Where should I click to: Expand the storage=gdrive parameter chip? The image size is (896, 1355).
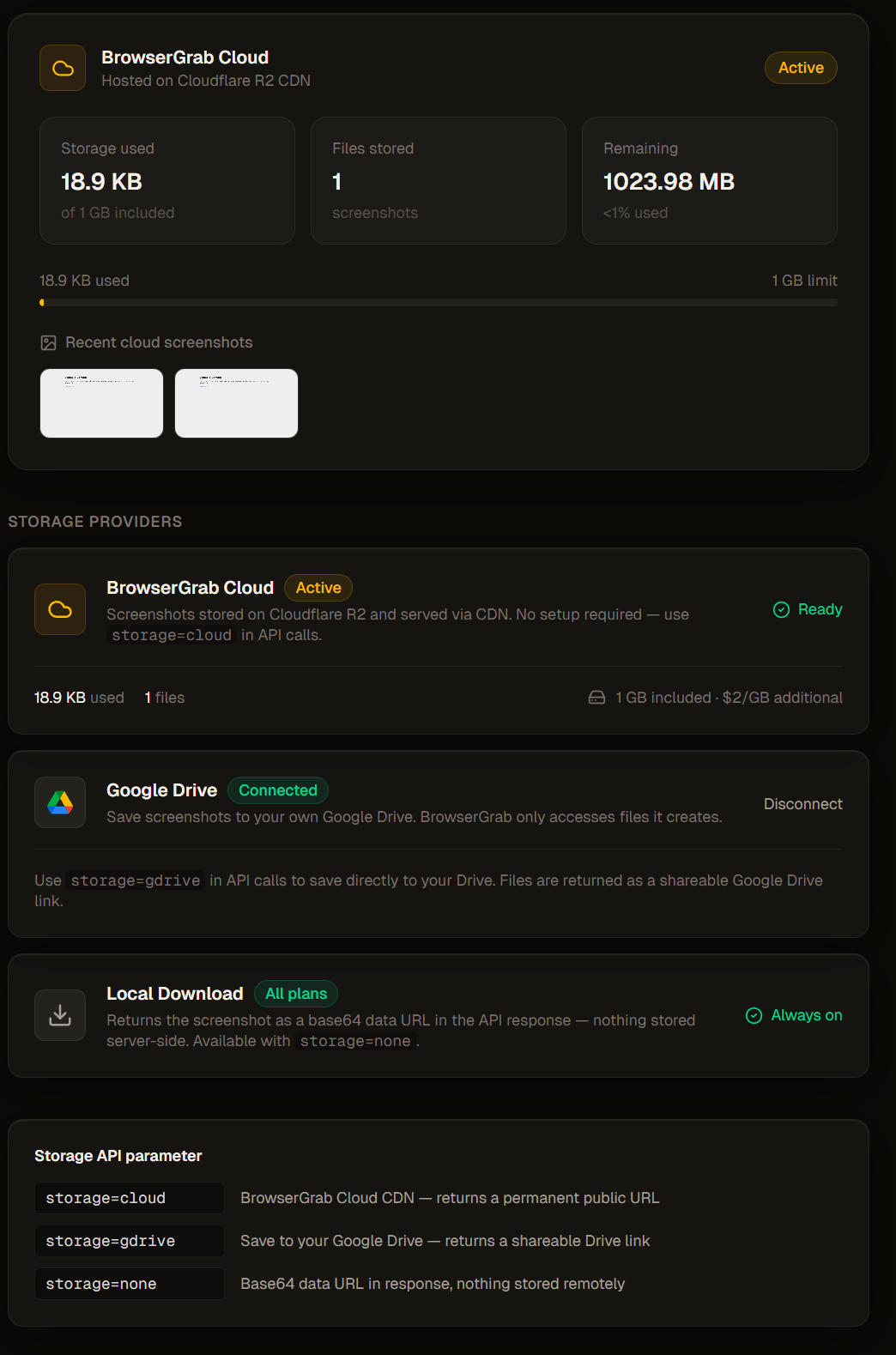(x=128, y=1240)
